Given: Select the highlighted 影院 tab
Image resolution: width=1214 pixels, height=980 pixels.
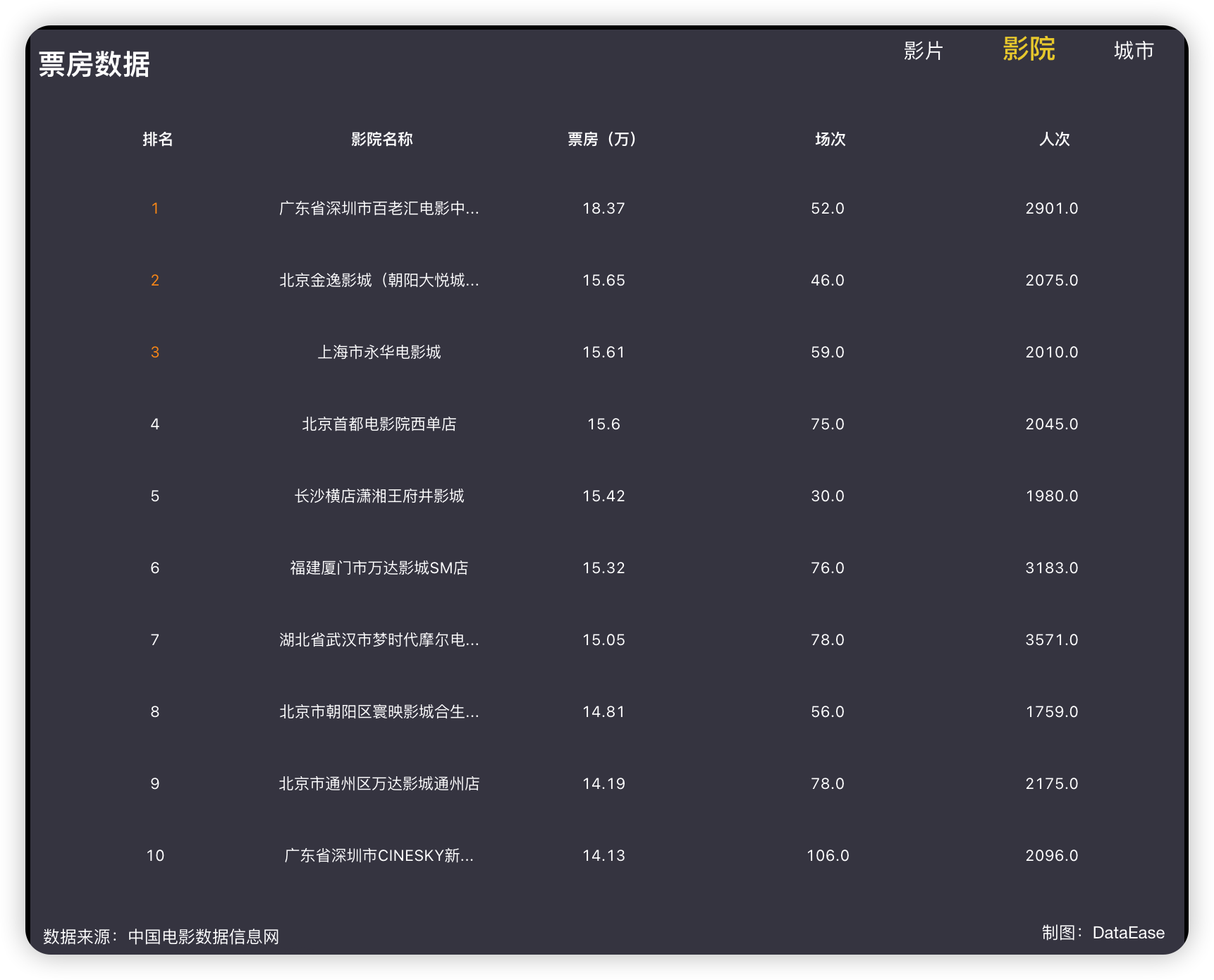Looking at the screenshot, I should click(x=1029, y=49).
